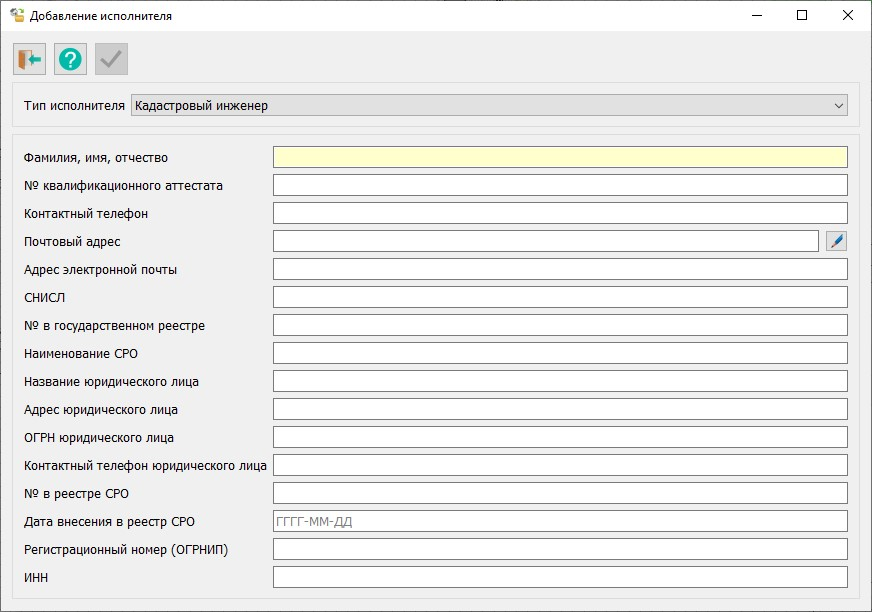Click the Фамилия, имя, отчество field
The image size is (872, 612).
[559, 157]
